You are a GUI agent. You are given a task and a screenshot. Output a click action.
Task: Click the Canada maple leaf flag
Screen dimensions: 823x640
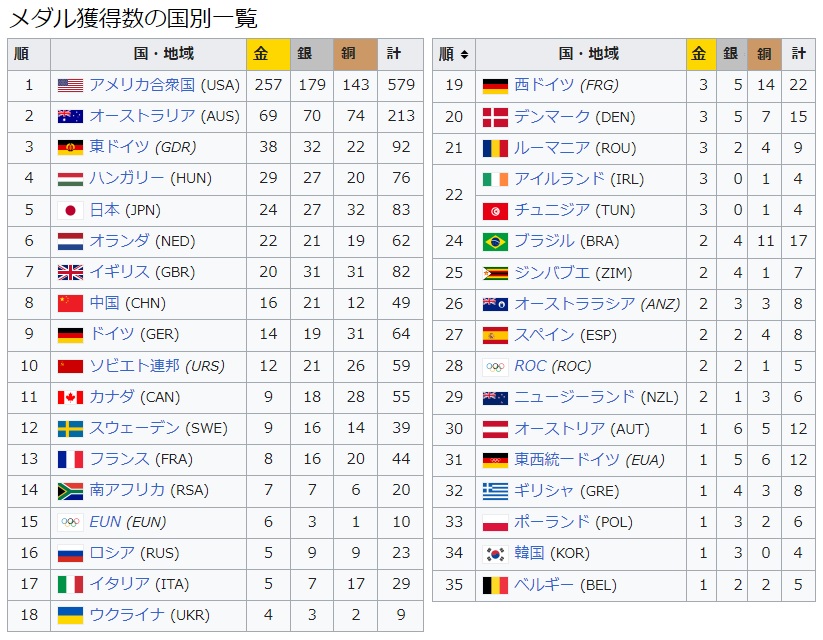[x=70, y=397]
